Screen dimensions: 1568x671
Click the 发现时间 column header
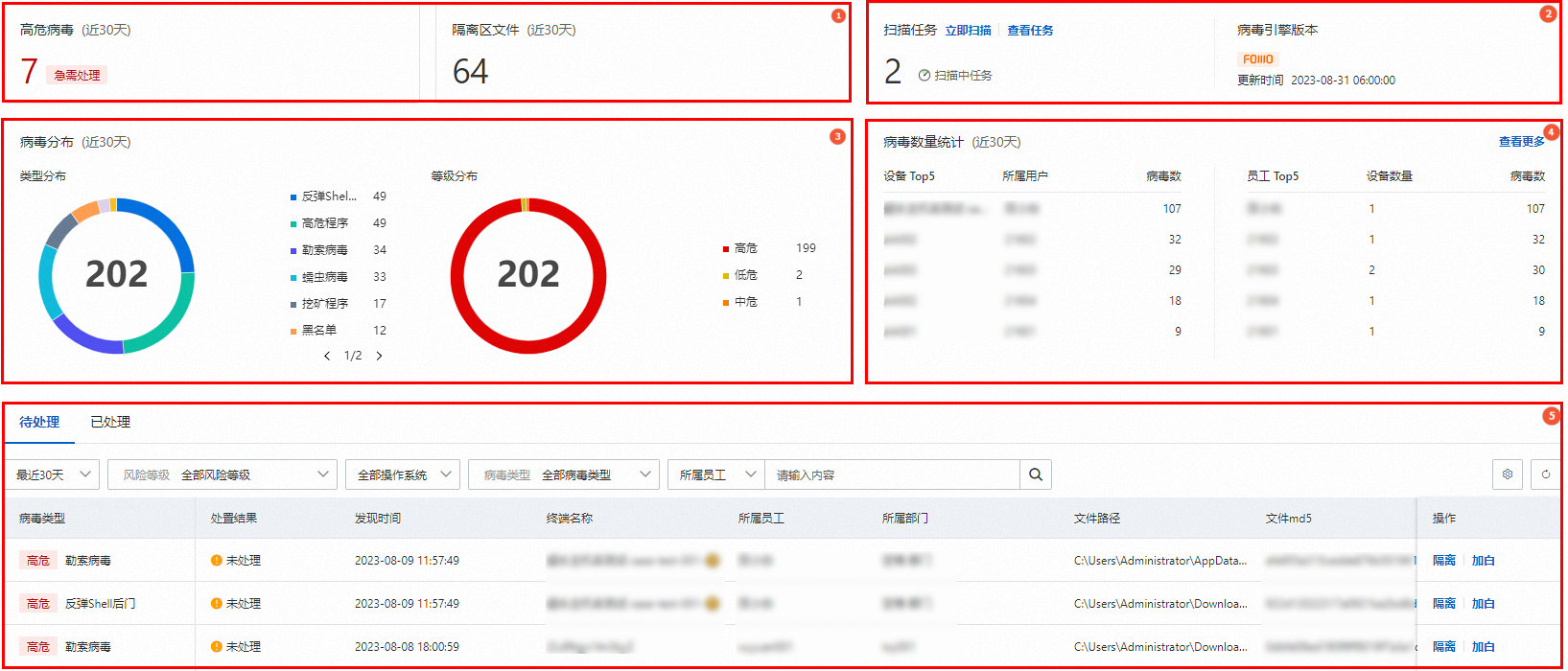point(378,518)
